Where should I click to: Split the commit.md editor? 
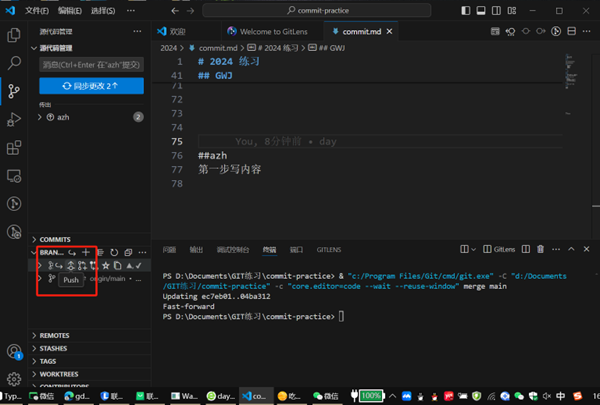[x=571, y=31]
